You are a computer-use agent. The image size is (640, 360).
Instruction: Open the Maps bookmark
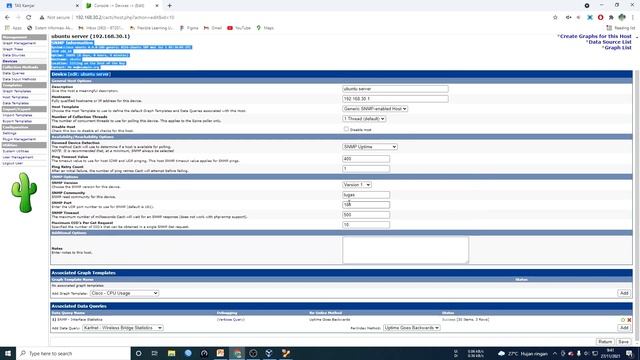coord(265,28)
